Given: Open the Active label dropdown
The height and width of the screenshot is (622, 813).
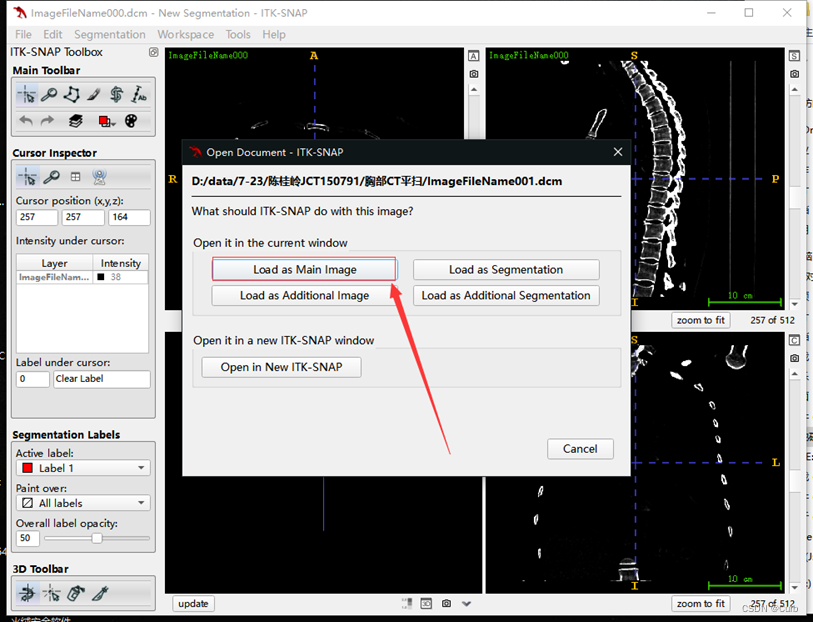Looking at the screenshot, I should (x=83, y=468).
